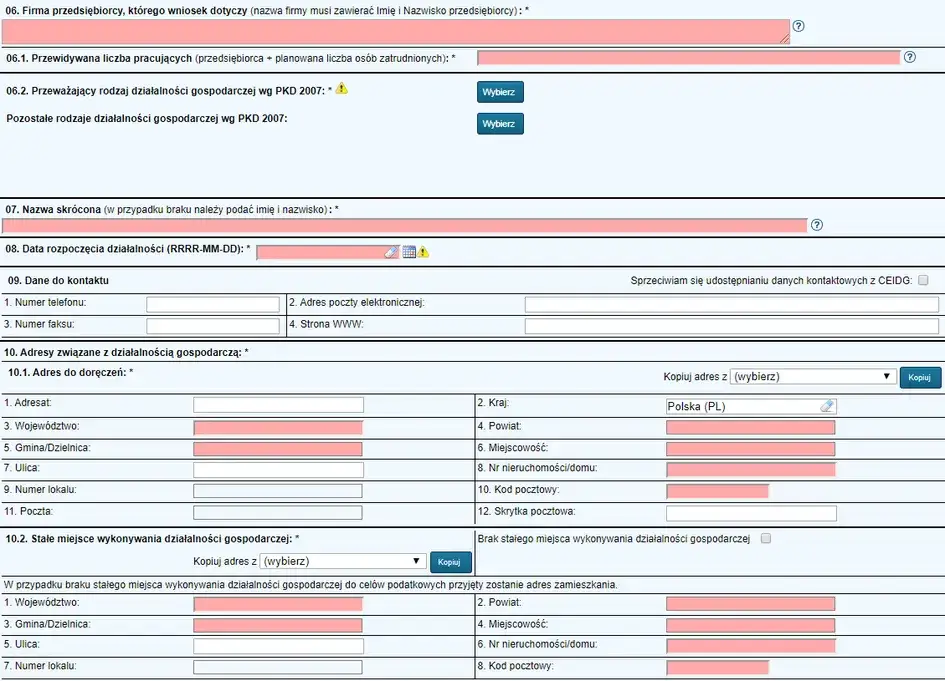Open the Kopiuj adres z dropdown in section 10.1
Viewport: 945px width, 681px height.
click(x=814, y=377)
